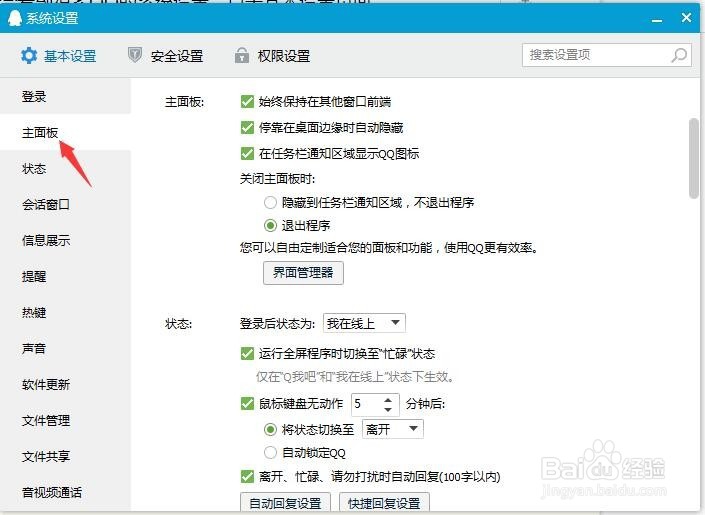Select the 将状态切换至 radio option
This screenshot has height=515, width=705.
pyautogui.click(x=270, y=430)
